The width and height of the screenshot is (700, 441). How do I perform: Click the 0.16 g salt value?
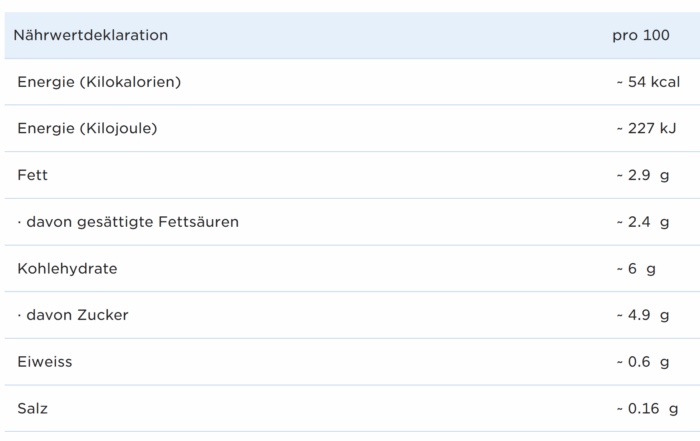(x=647, y=409)
